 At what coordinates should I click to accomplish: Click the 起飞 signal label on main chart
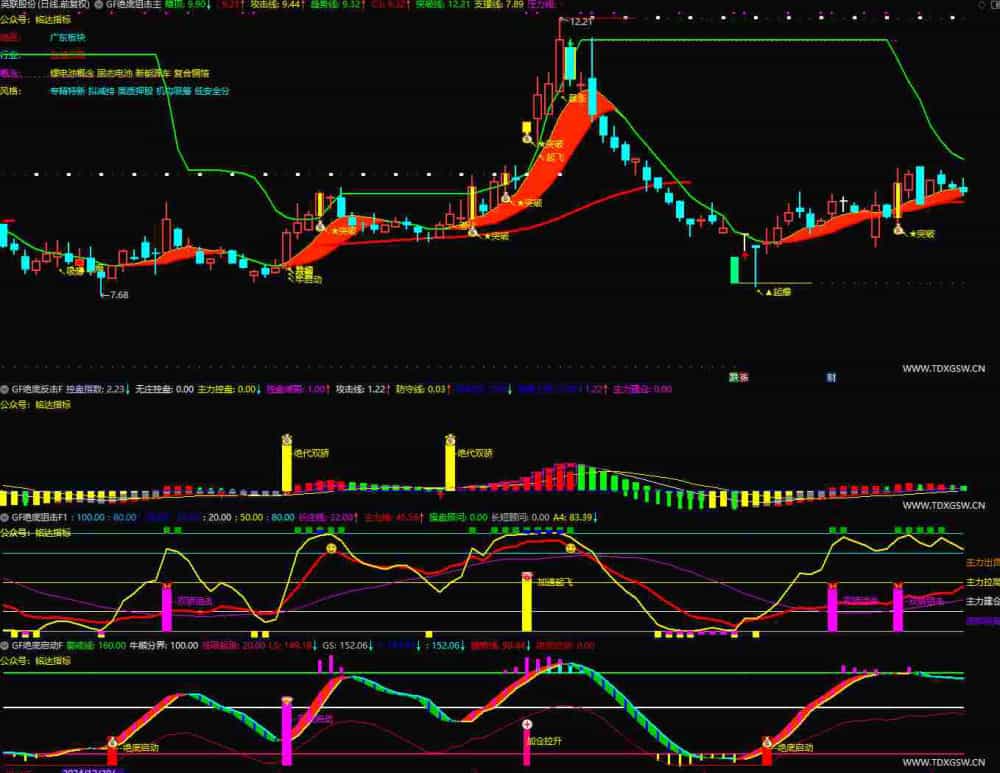(555, 156)
